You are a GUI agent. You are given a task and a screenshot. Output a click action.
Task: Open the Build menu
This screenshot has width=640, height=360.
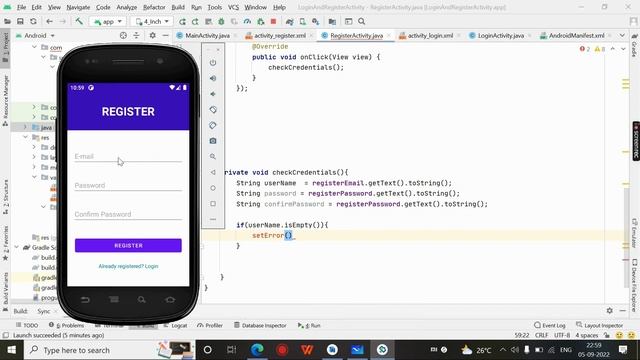pyautogui.click(x=178, y=7)
